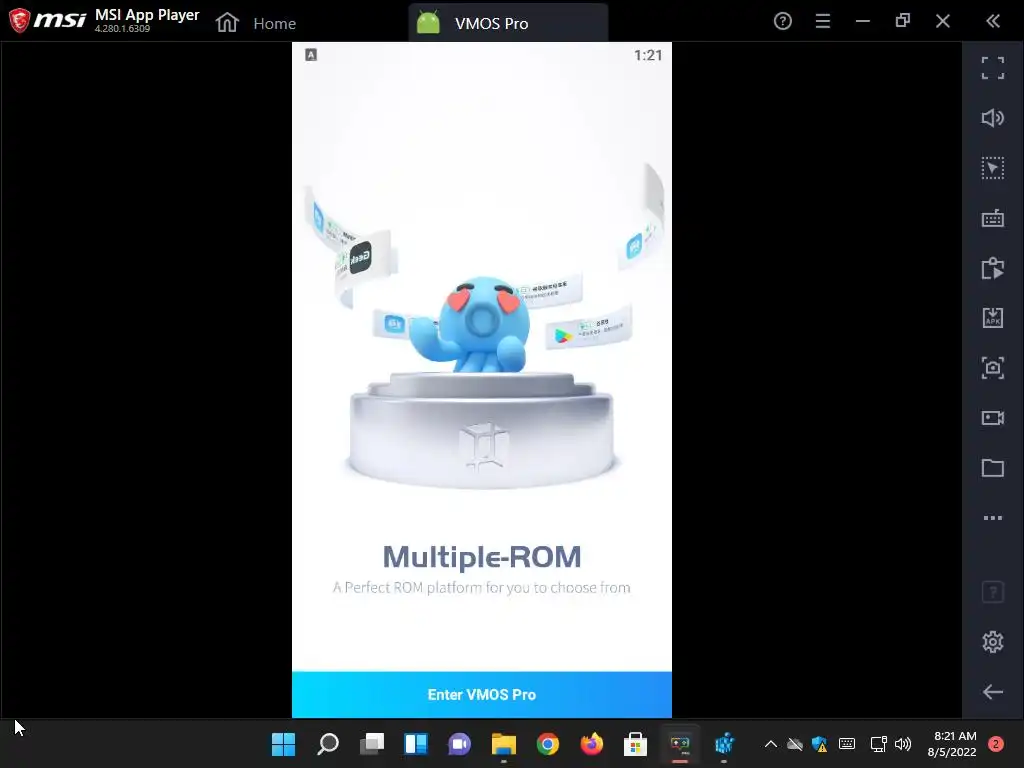Click the network display tray icon
This screenshot has height=768, width=1024.
coord(878,744)
